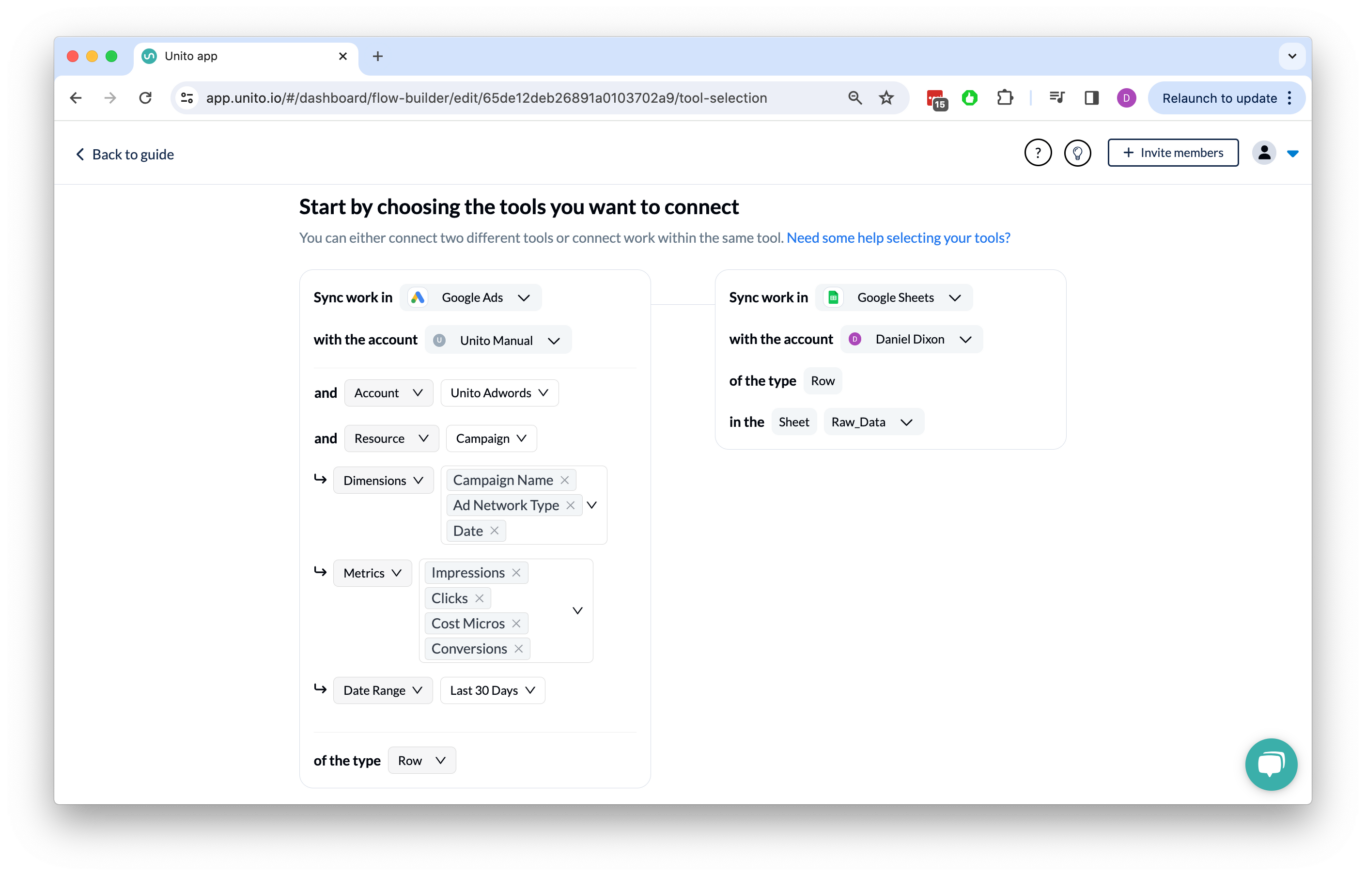Open the Metrics selector dropdown
Viewport: 1366px width, 876px height.
[x=373, y=573]
